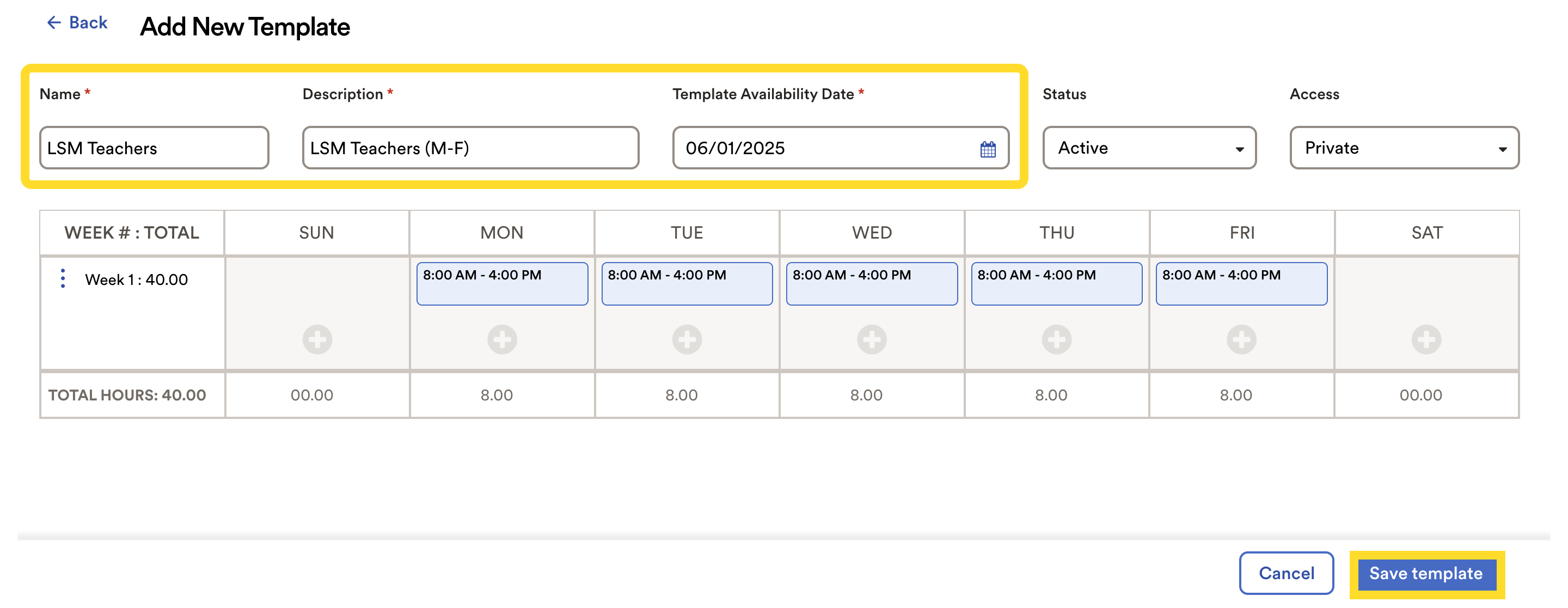
Task: Add another shift on Friday with plus icon
Action: pos(1242,339)
